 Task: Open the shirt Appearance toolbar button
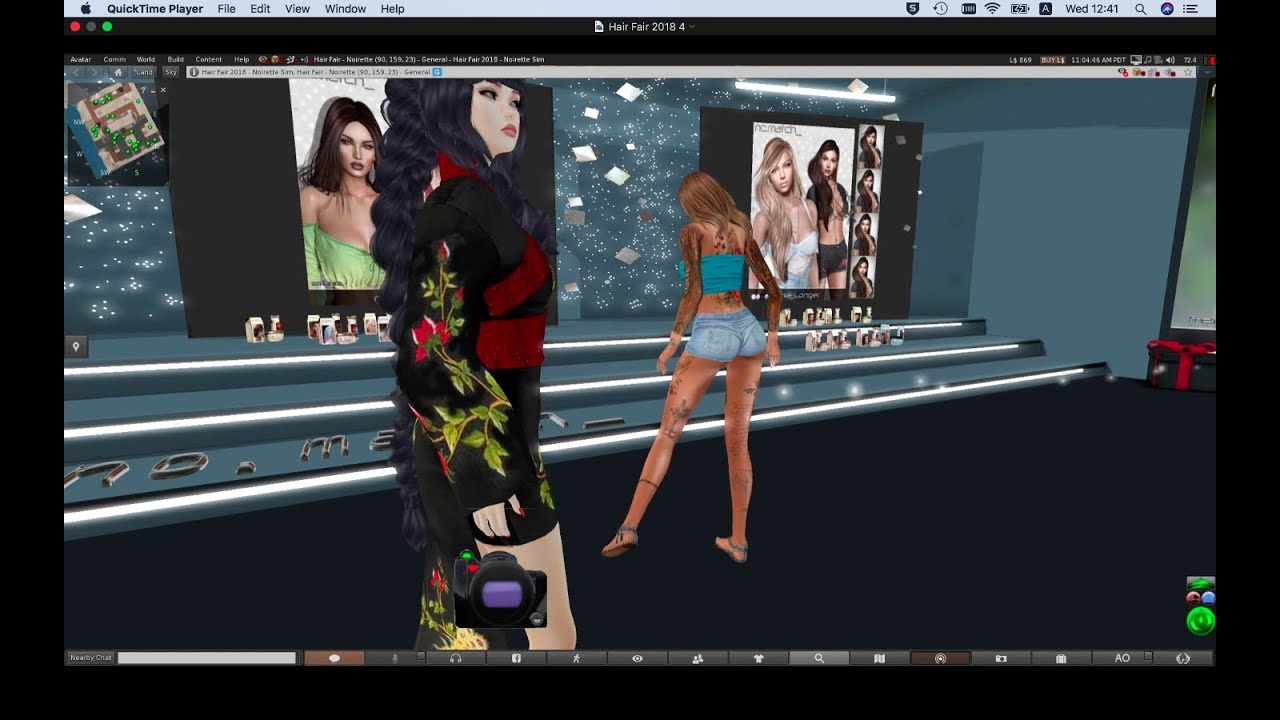[758, 658]
